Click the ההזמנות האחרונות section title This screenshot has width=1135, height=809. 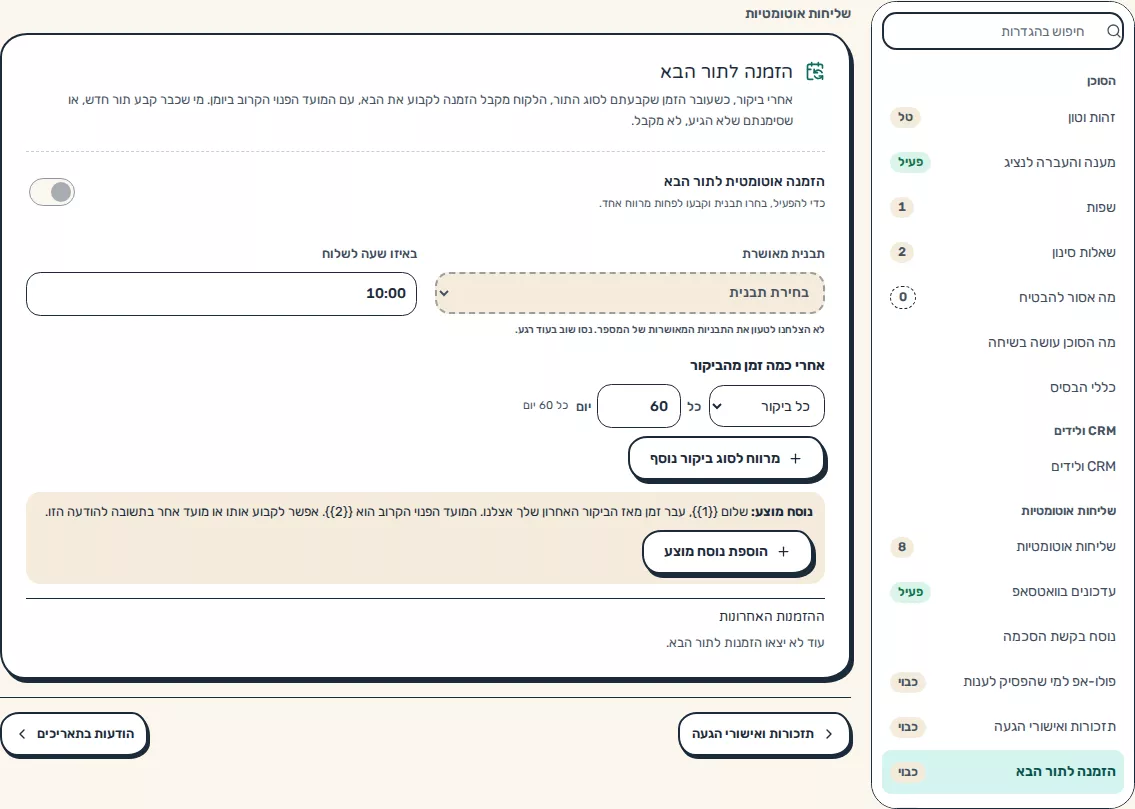(x=772, y=617)
